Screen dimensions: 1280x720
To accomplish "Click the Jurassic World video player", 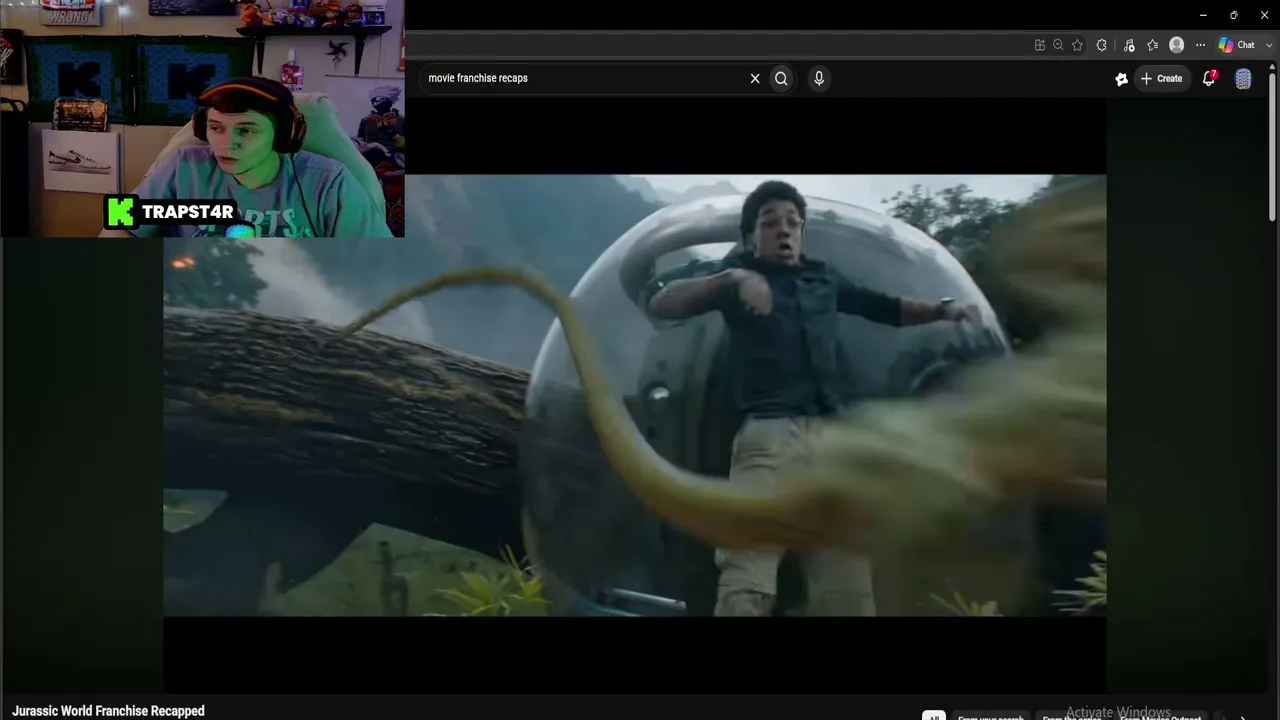I will (635, 395).
